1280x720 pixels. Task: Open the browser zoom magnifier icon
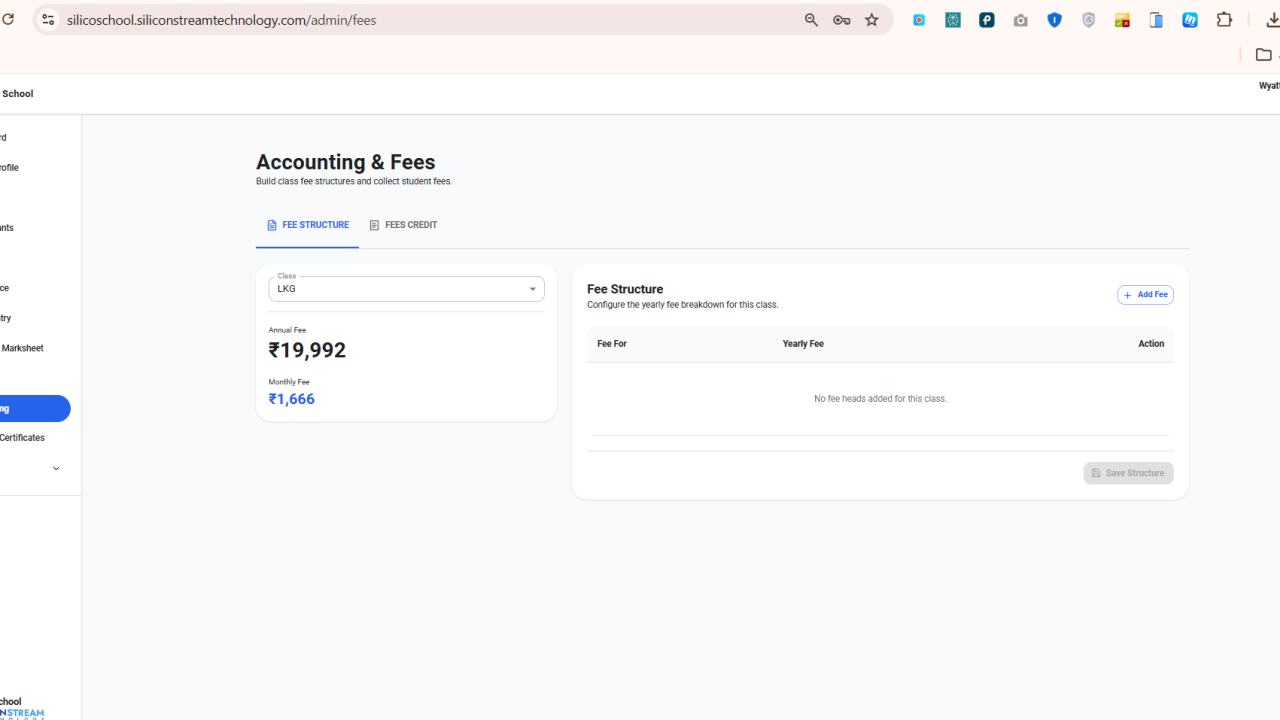click(811, 20)
